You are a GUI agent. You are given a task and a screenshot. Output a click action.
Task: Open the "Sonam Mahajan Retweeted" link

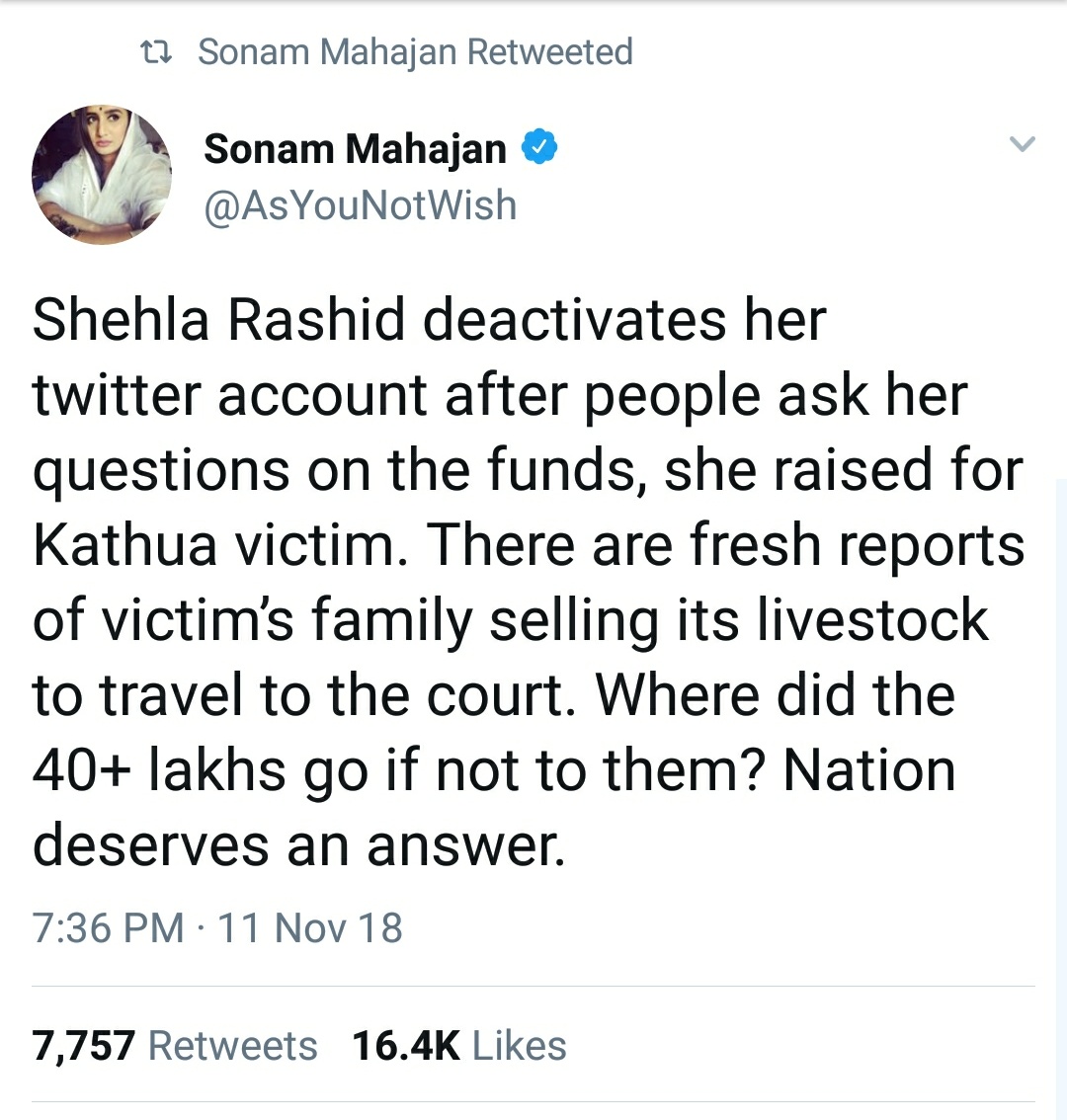click(415, 51)
